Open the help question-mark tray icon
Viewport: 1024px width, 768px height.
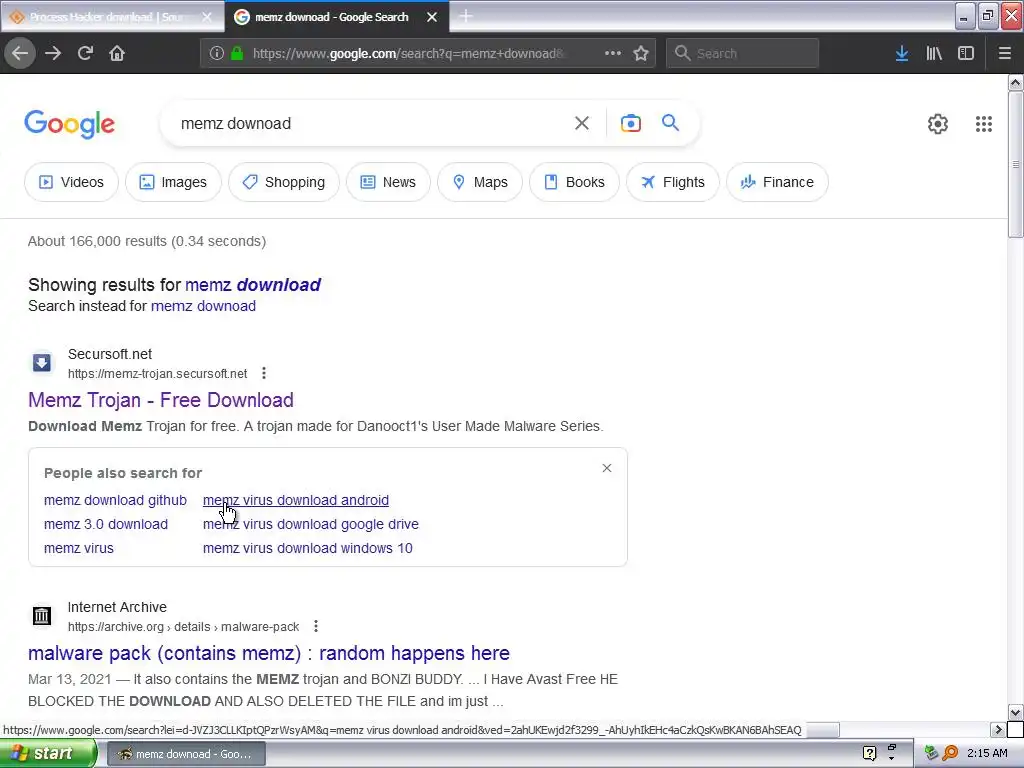tap(869, 754)
